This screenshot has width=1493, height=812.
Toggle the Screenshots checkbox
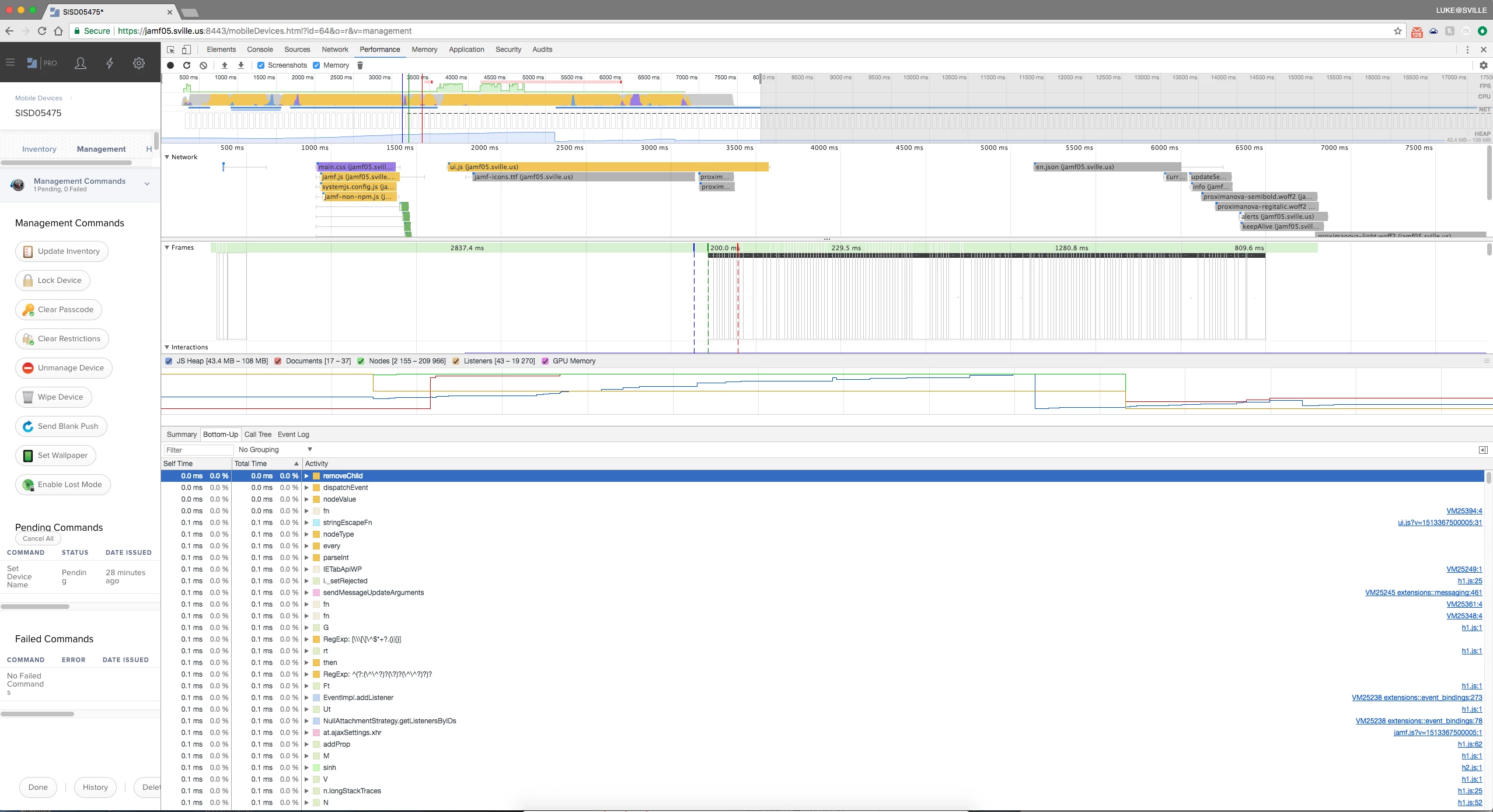(261, 65)
